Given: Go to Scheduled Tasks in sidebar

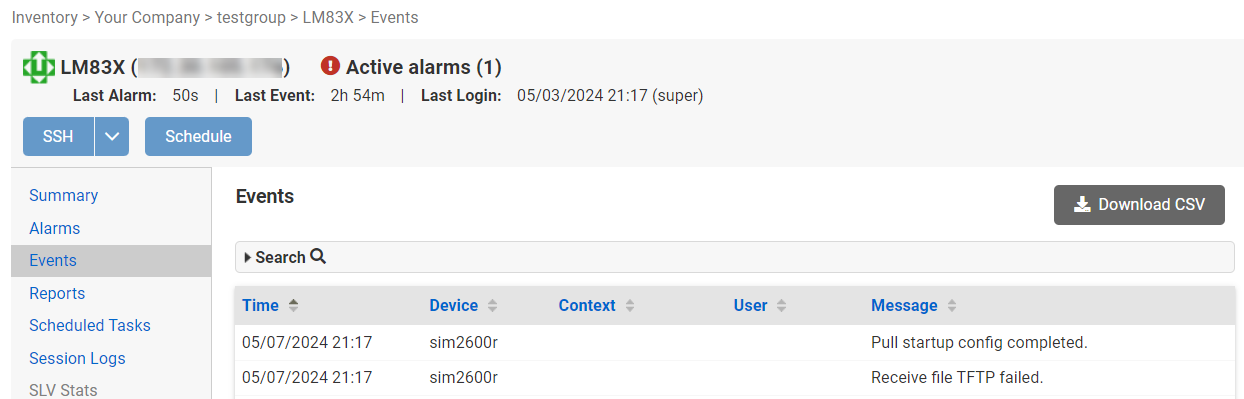Looking at the screenshot, I should [x=90, y=325].
